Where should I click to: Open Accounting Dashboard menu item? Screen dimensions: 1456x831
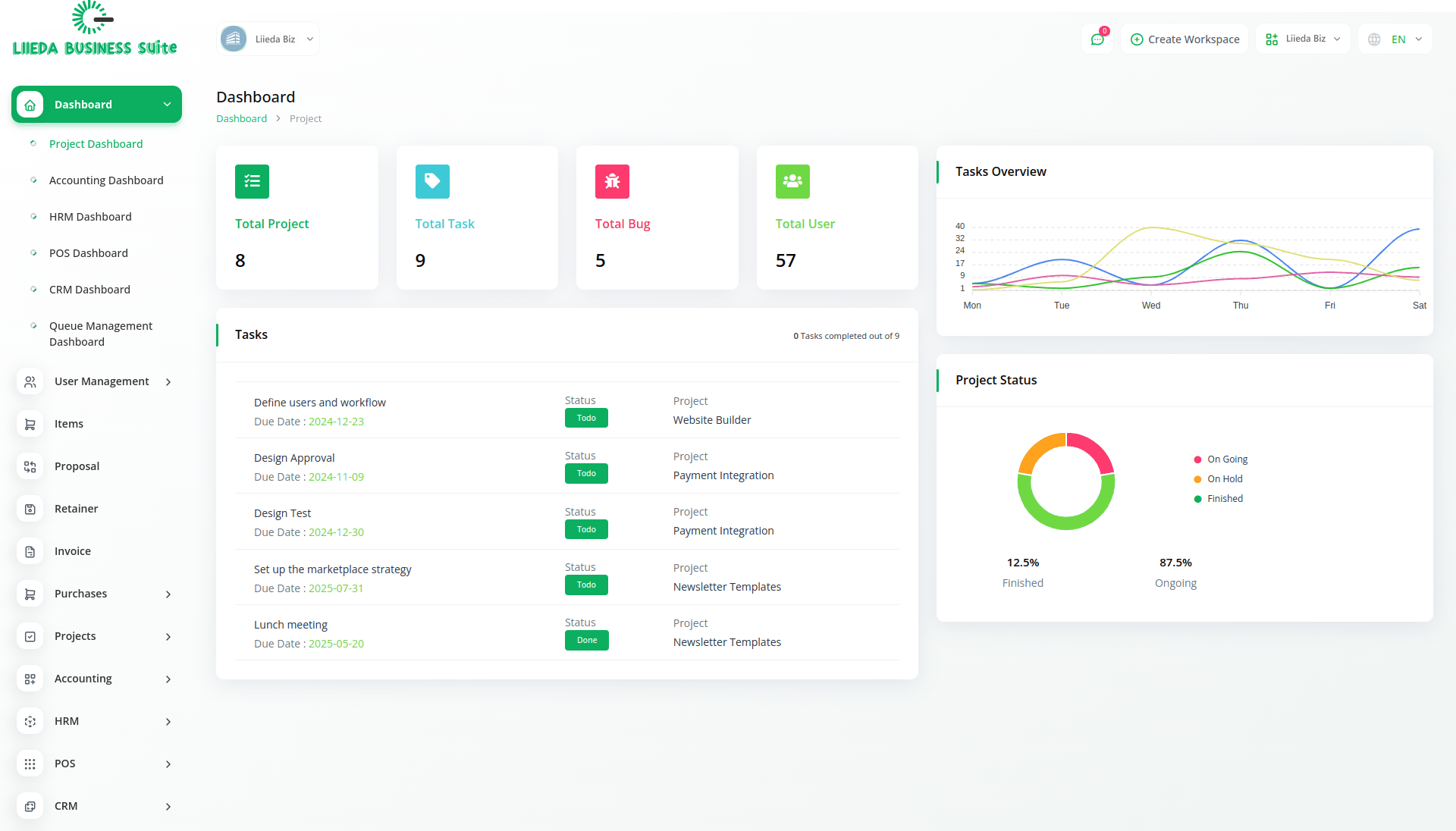click(106, 180)
